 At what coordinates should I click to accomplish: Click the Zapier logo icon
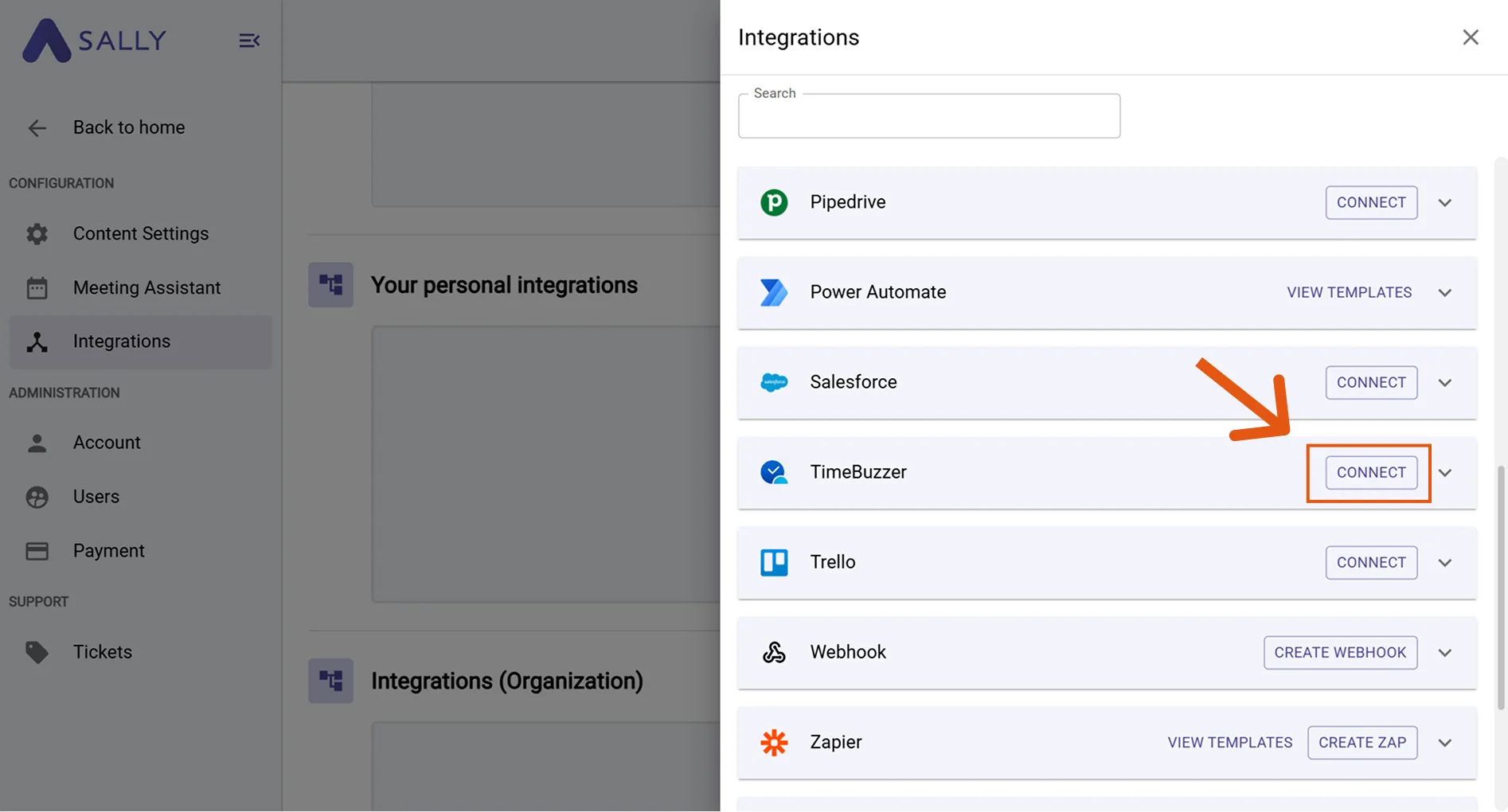774,742
